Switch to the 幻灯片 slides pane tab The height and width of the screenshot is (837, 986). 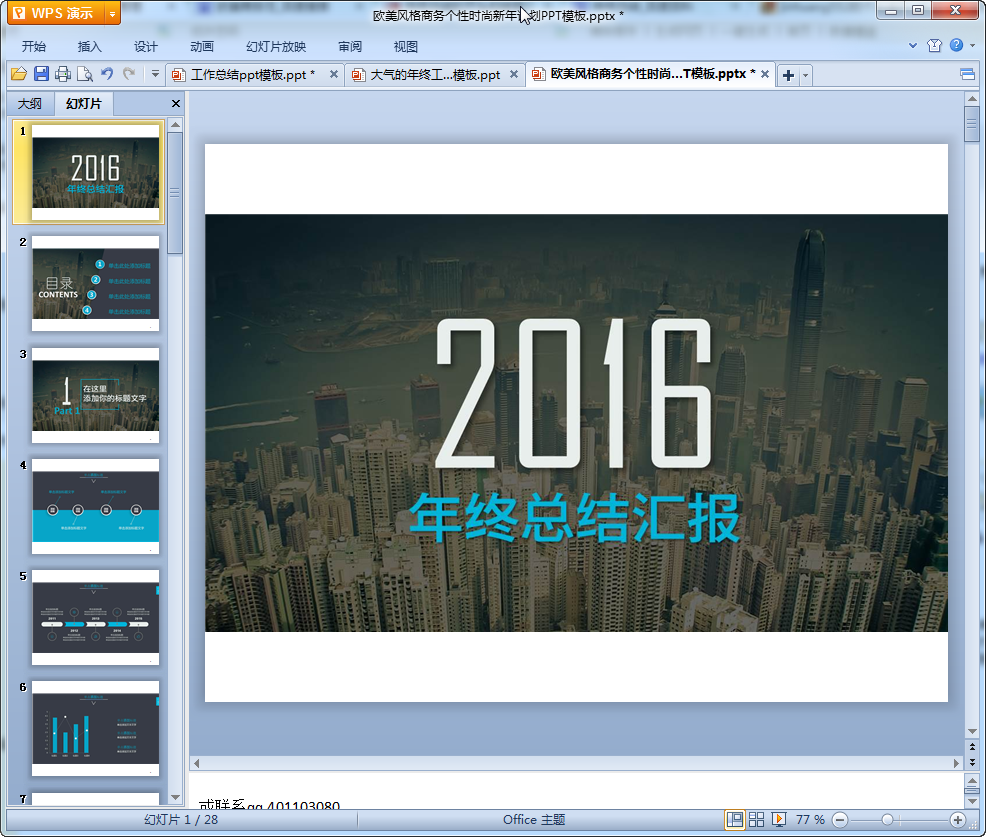click(84, 104)
